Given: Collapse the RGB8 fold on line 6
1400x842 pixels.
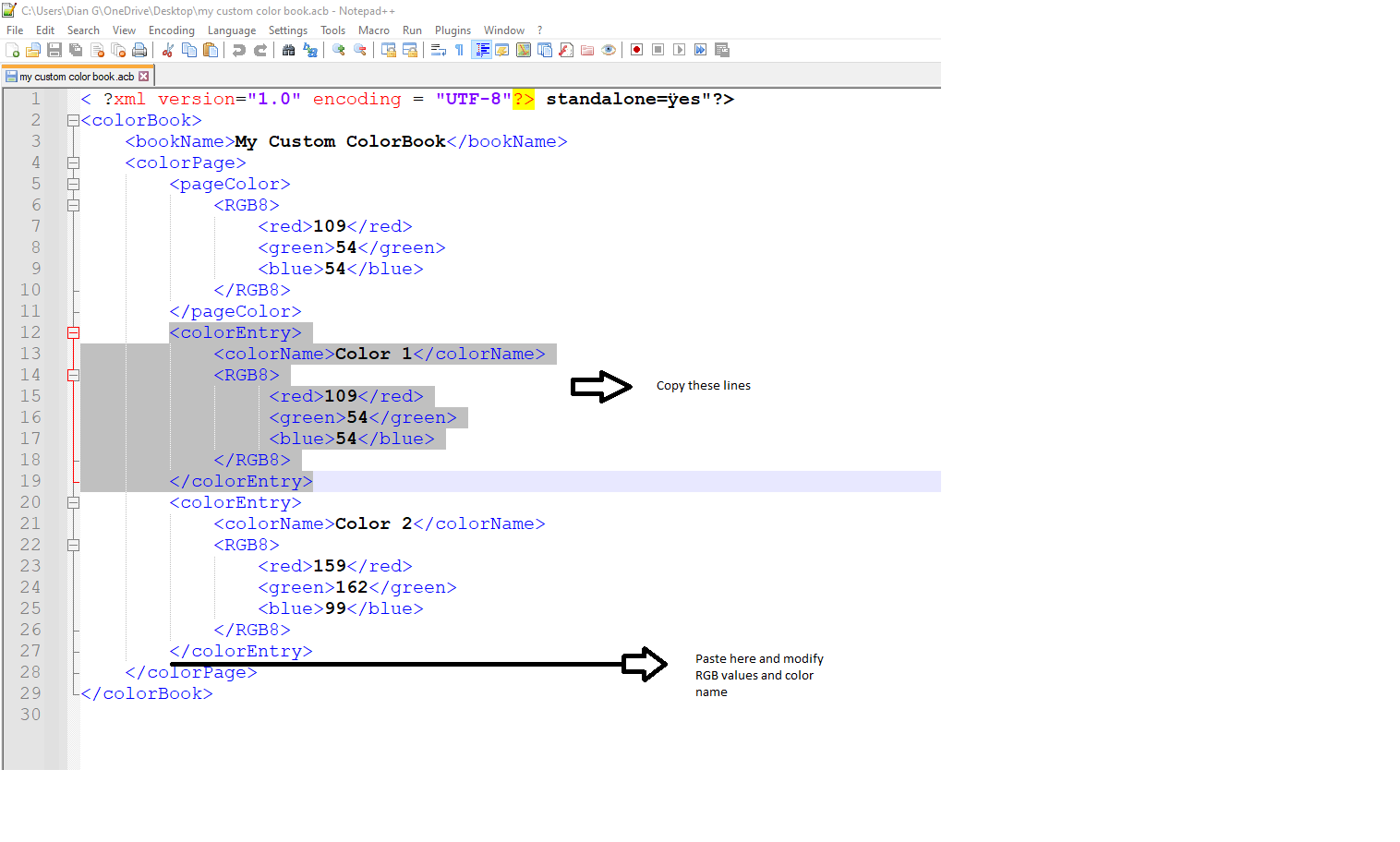Looking at the screenshot, I should tap(73, 205).
